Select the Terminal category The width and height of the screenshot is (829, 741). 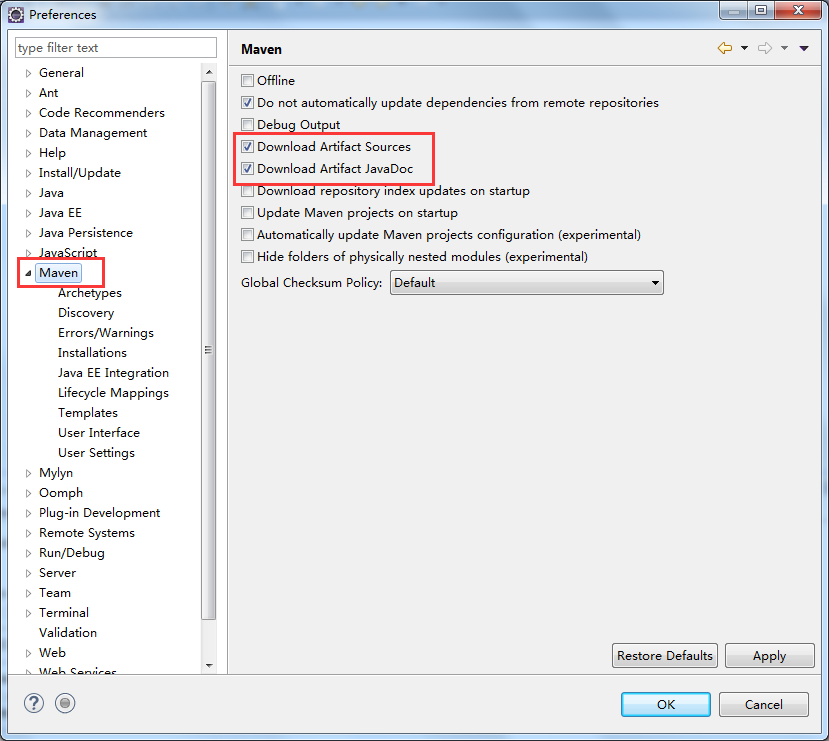[64, 613]
